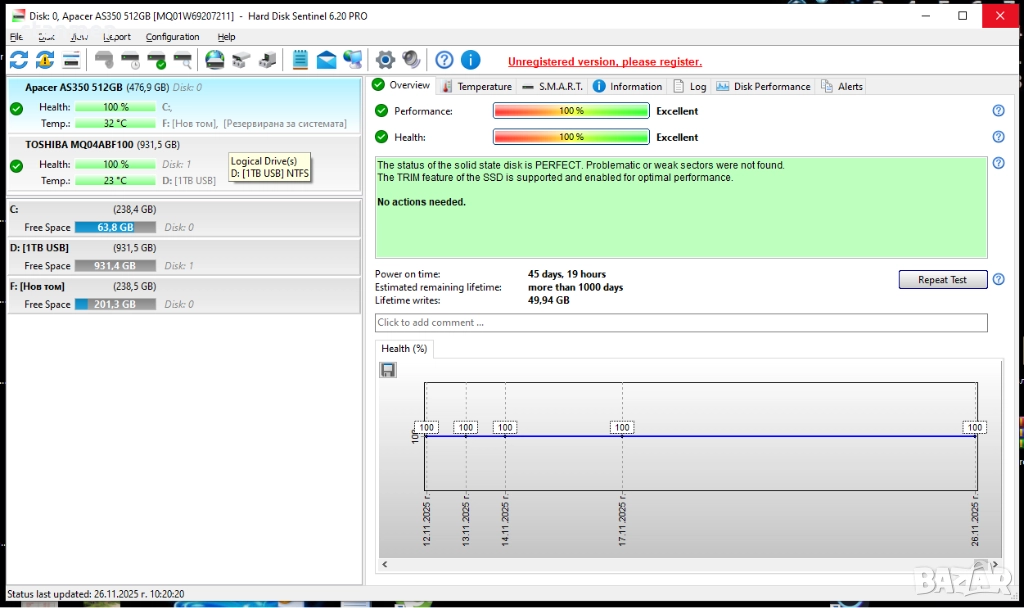Click the speaker sound icon in toolbar

[411, 60]
